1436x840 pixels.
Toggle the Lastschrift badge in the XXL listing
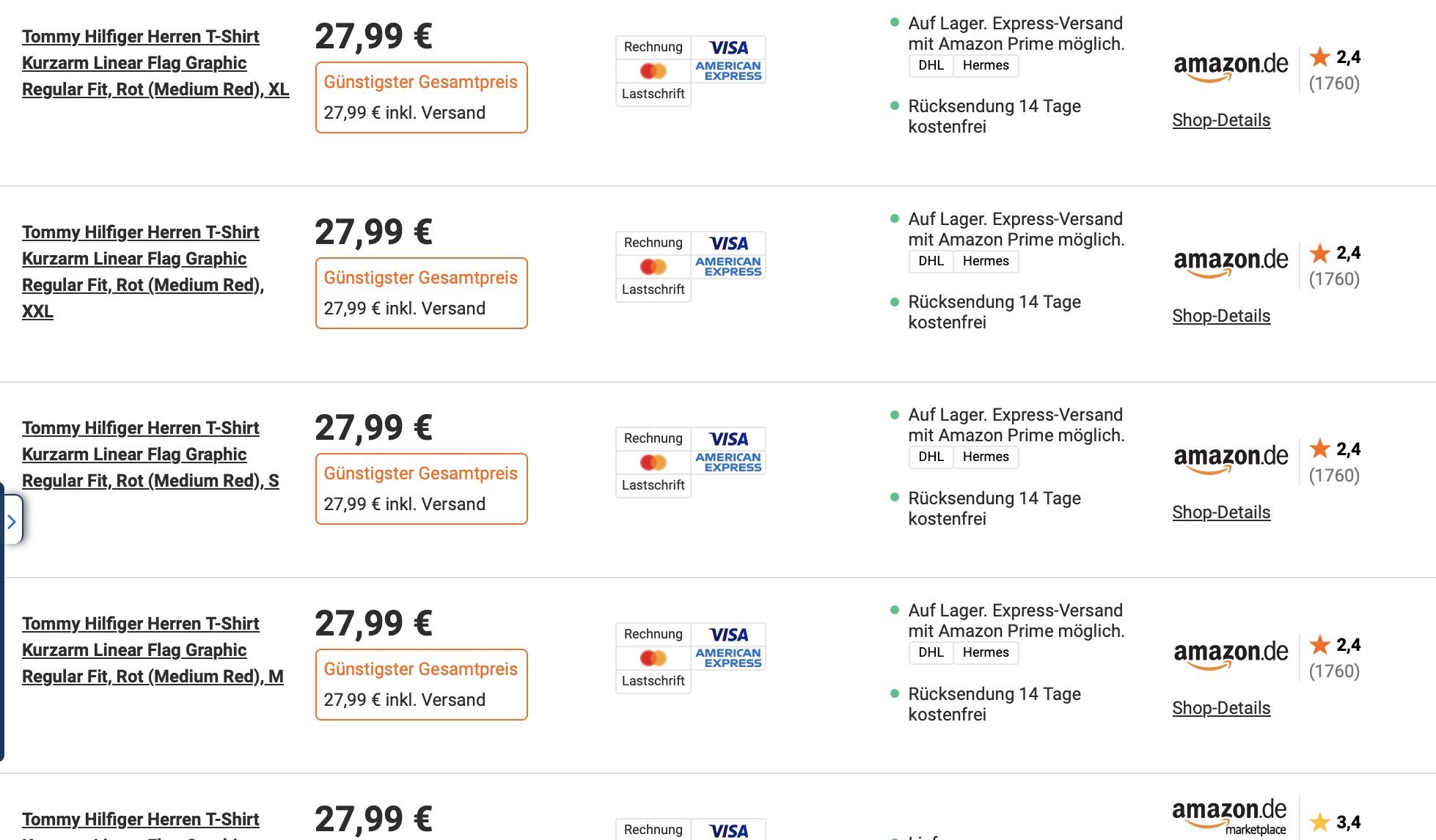pyautogui.click(x=652, y=290)
